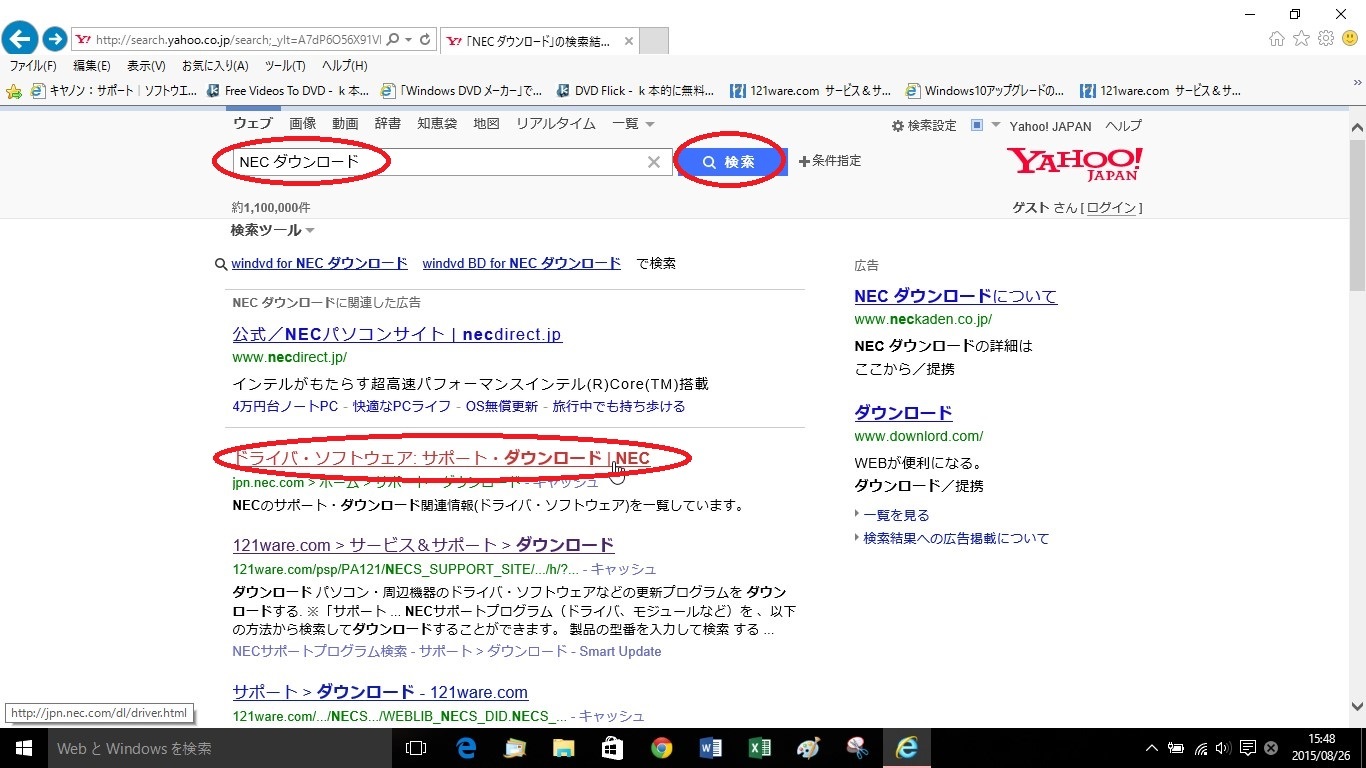Open 121ware.com > サービス&サポート > ダウンロード result

tap(423, 545)
